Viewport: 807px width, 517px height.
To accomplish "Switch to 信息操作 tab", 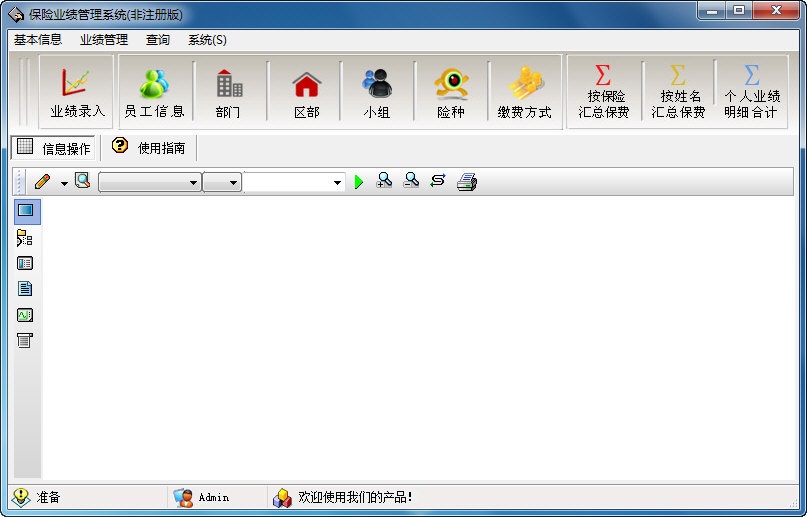I will pos(54,148).
